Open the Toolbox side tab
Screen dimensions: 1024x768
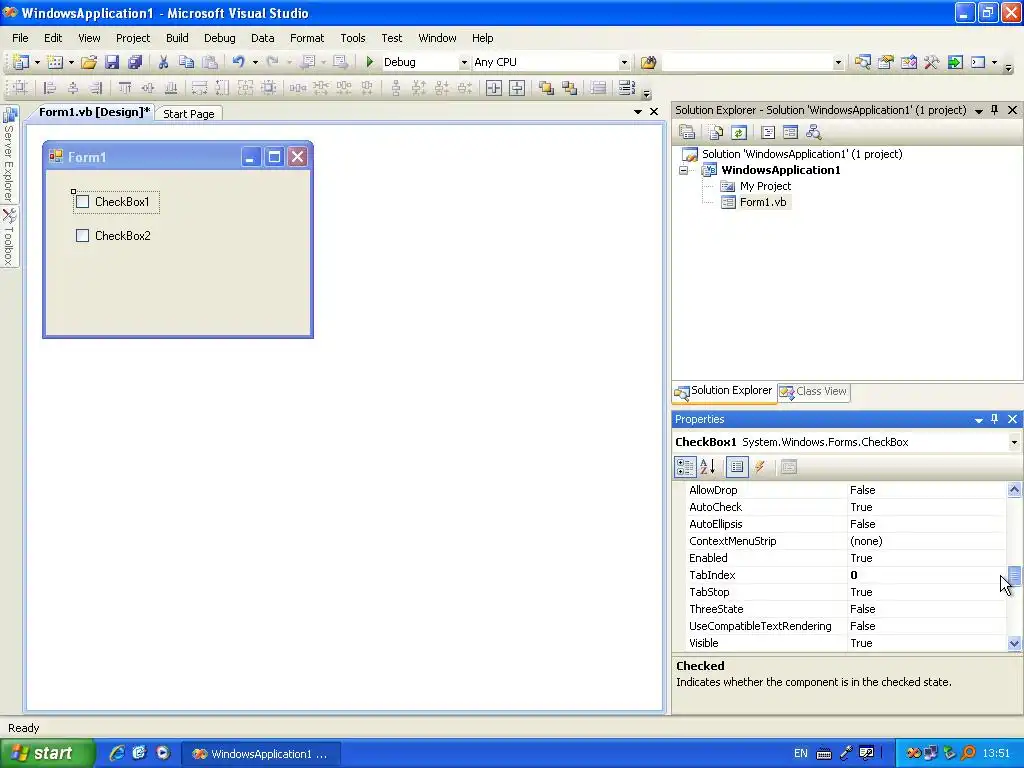pos(9,238)
